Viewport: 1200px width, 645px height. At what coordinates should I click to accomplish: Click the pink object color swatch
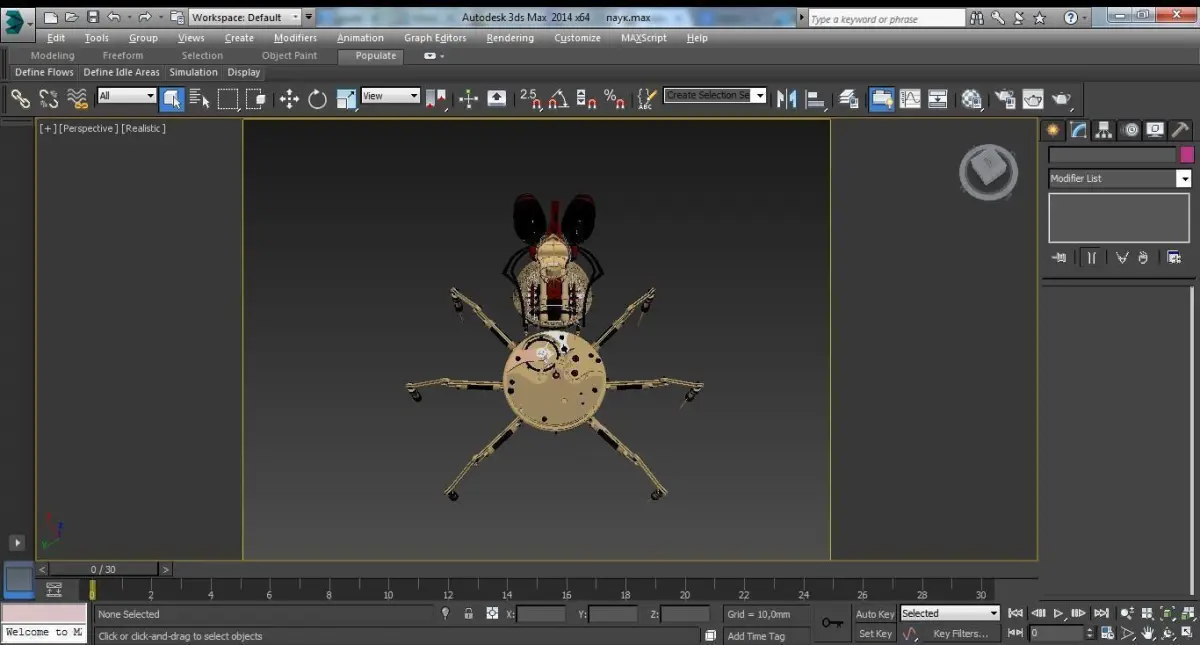tap(1187, 155)
